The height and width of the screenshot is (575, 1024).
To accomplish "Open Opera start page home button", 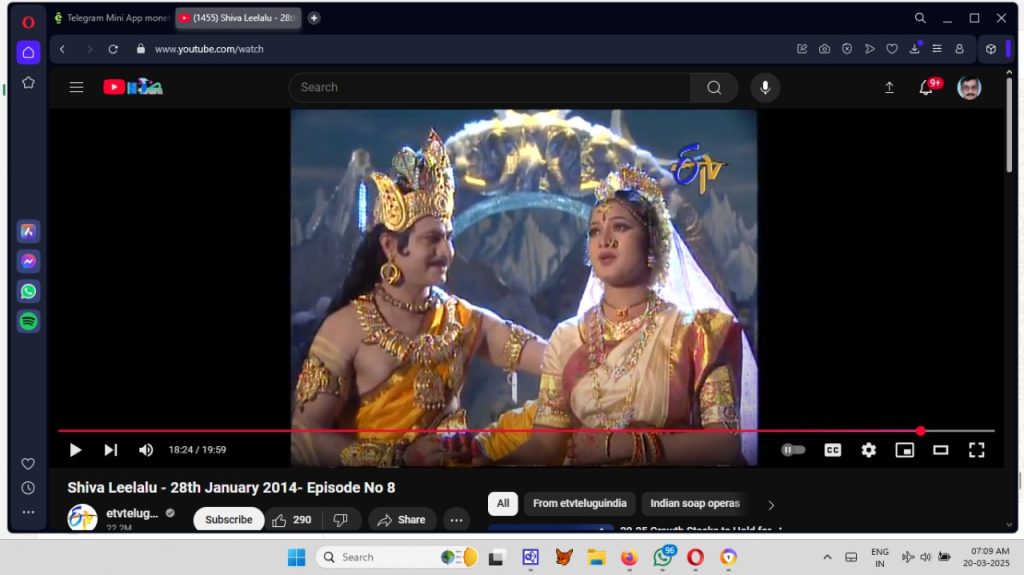I will 28,52.
